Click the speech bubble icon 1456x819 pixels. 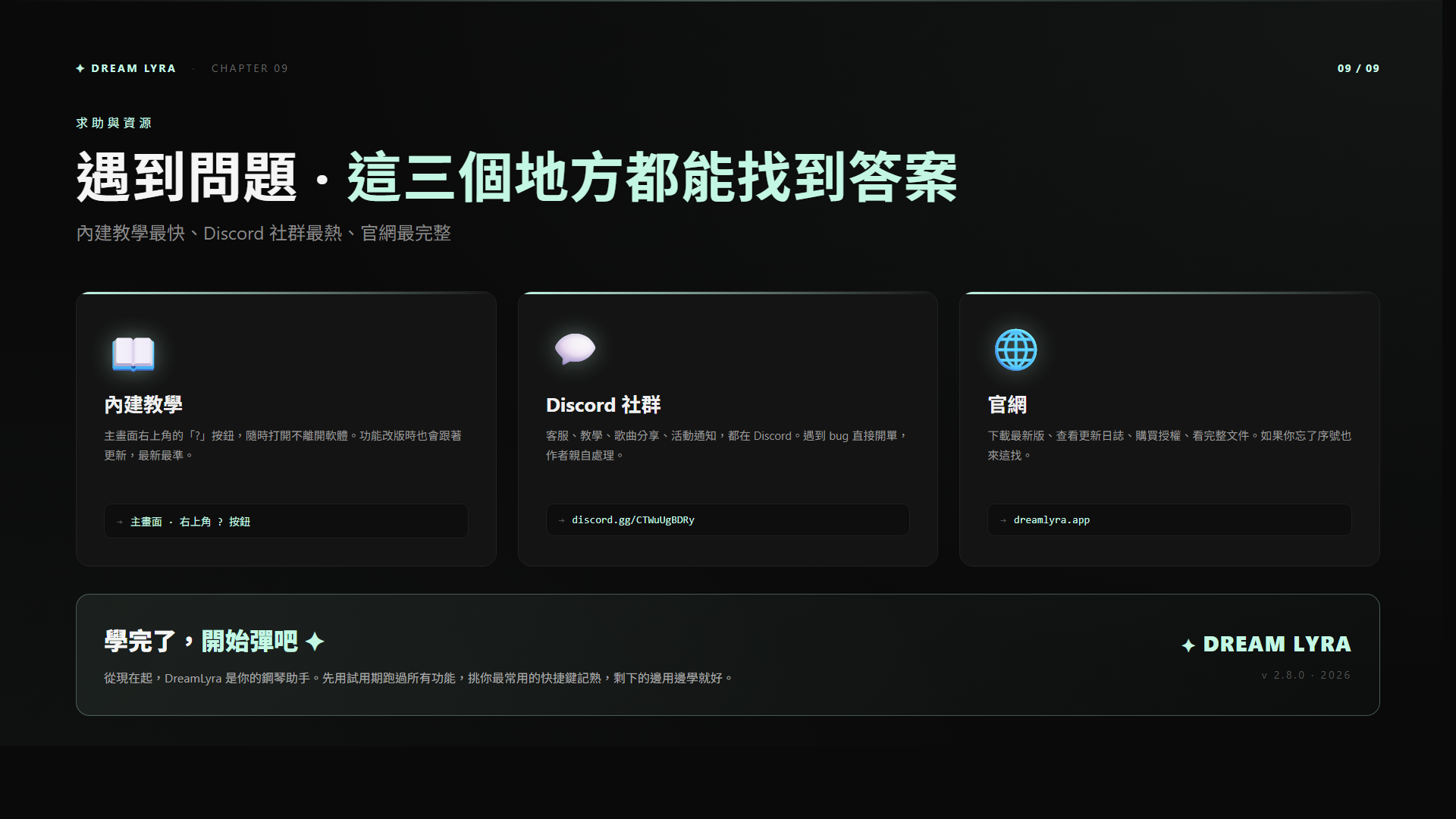[575, 349]
